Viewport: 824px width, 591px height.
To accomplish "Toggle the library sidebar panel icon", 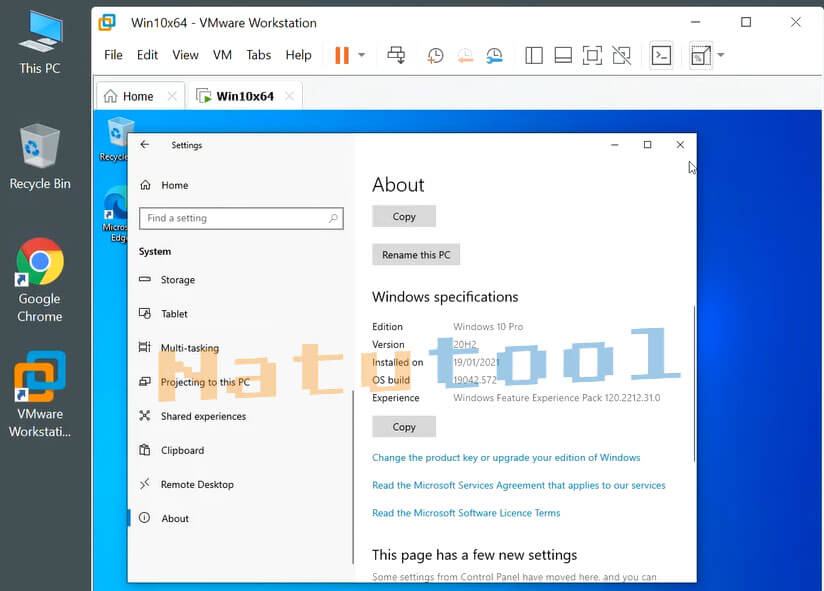I will (x=534, y=56).
